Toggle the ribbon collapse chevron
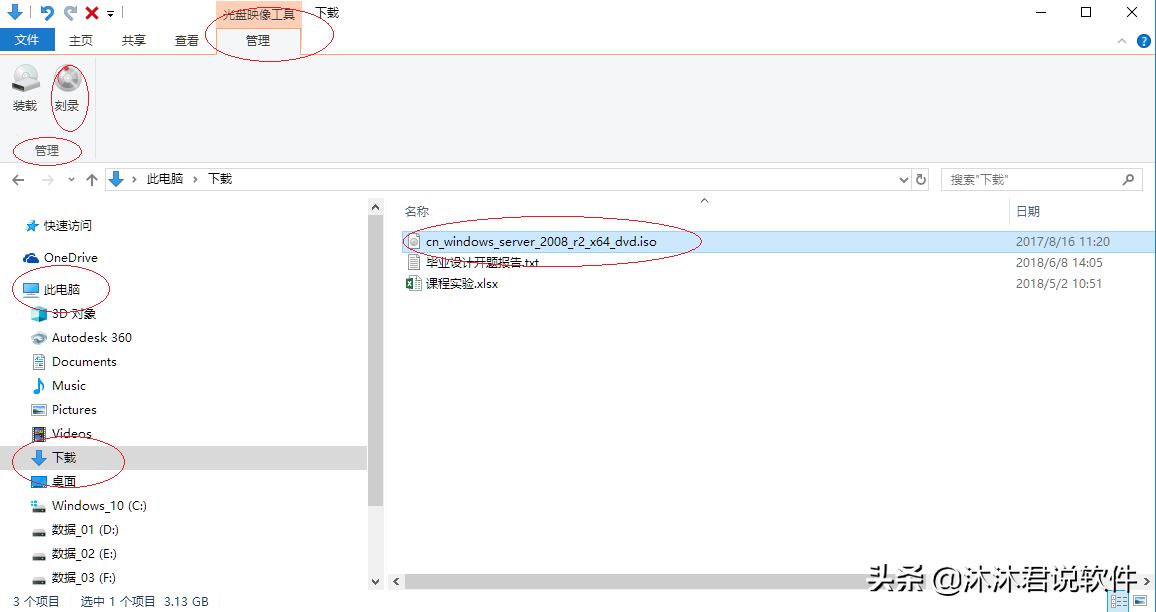The image size is (1156, 612). [1121, 40]
